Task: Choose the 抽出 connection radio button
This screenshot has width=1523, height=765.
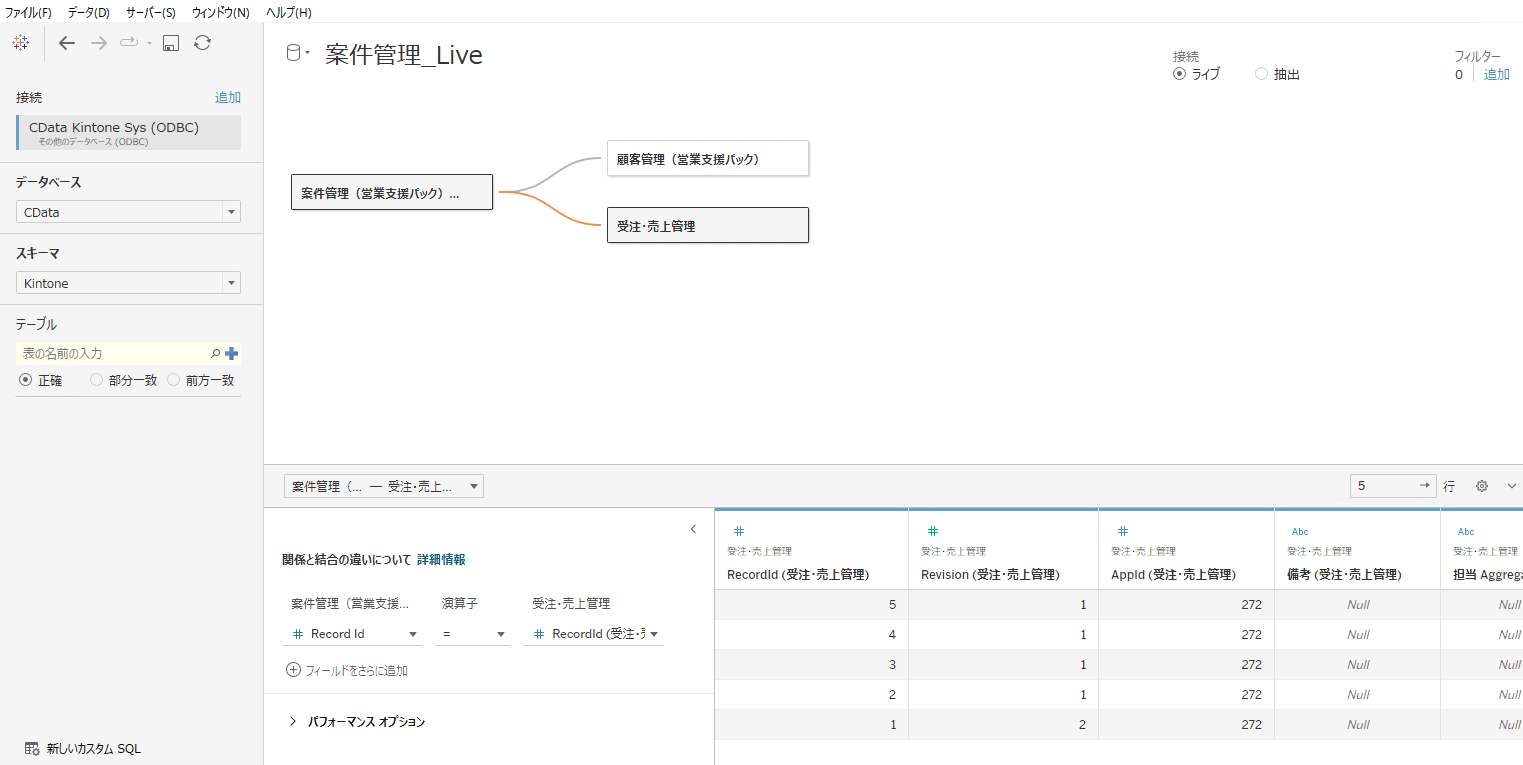Action: [1261, 74]
